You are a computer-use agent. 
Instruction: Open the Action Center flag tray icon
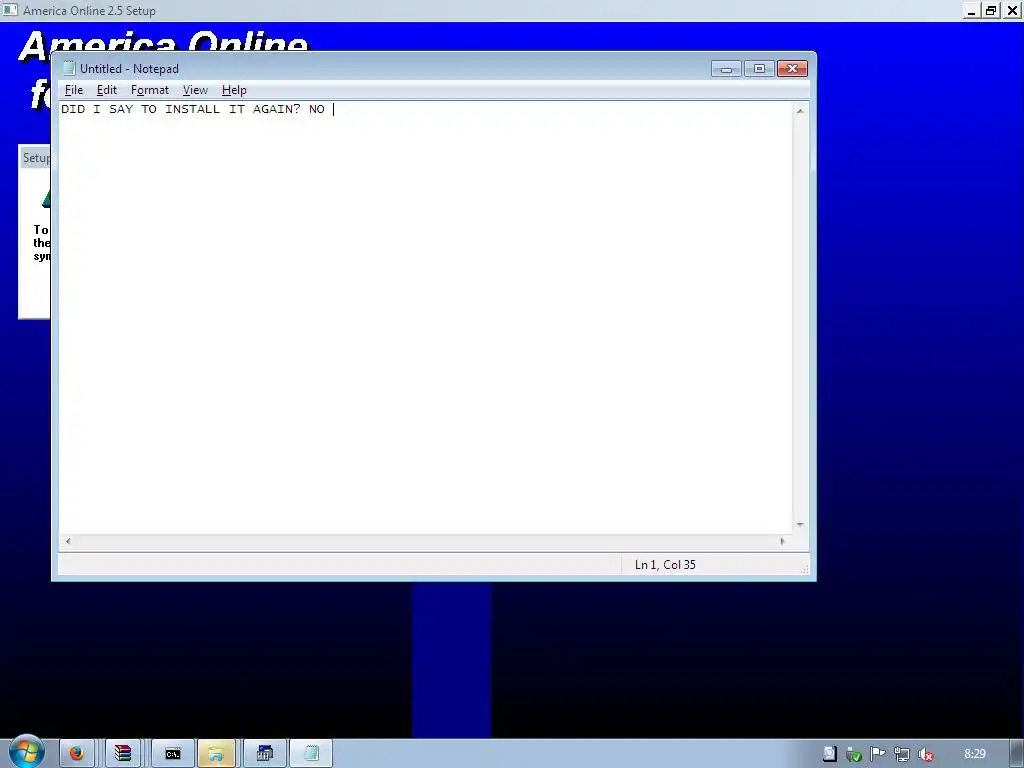tap(878, 754)
